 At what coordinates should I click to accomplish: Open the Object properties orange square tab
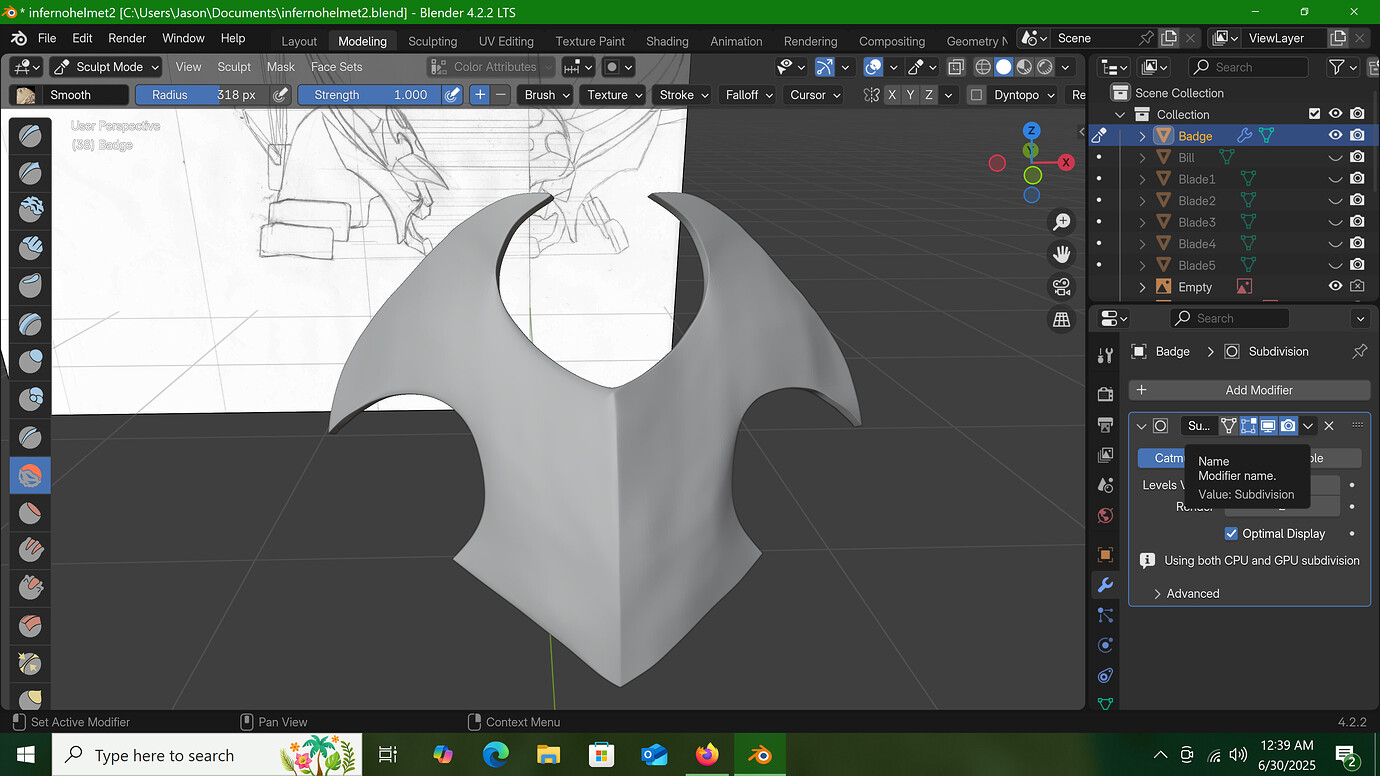click(x=1105, y=554)
